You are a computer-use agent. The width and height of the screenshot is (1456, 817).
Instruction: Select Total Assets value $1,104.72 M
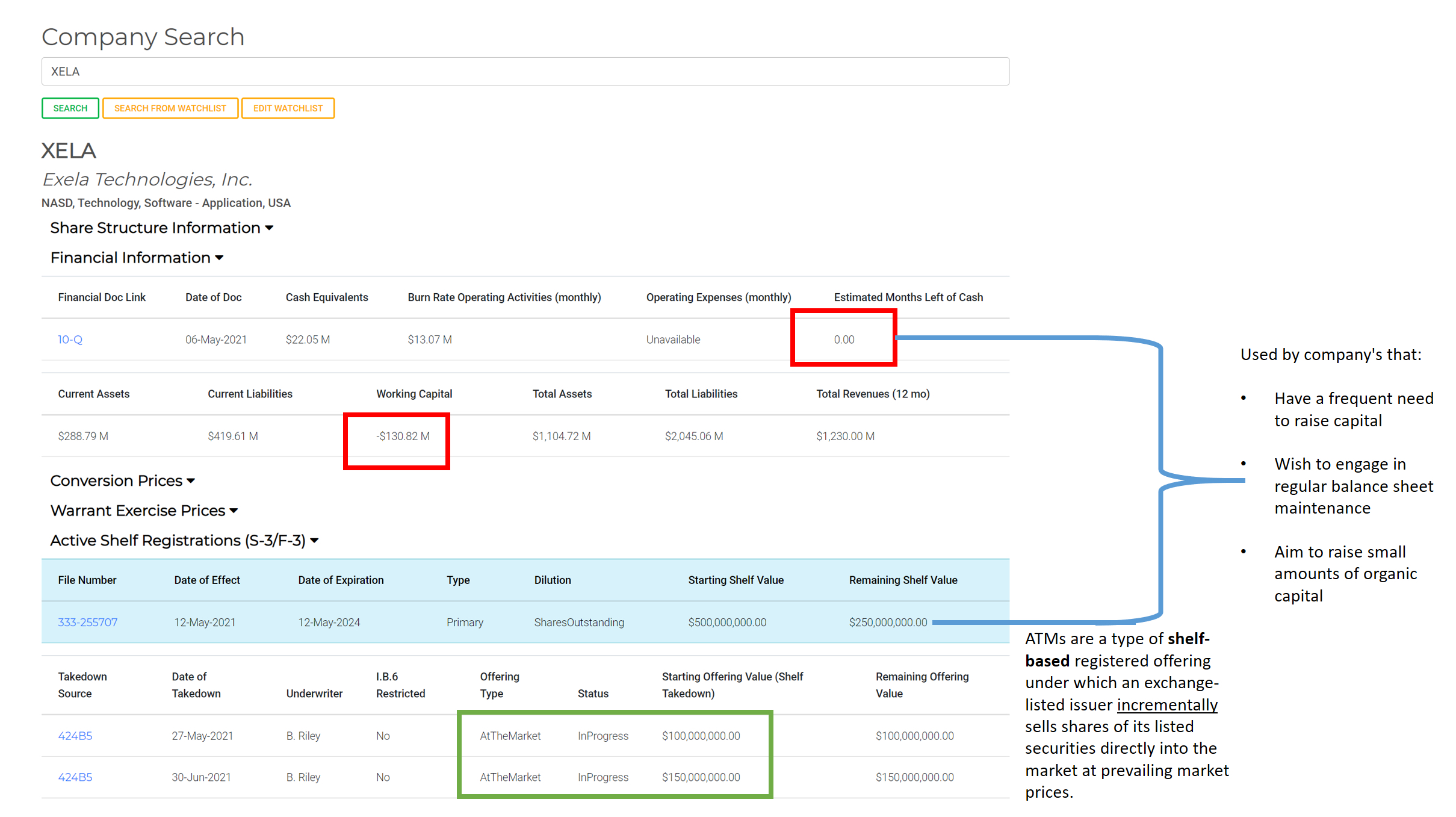[562, 436]
